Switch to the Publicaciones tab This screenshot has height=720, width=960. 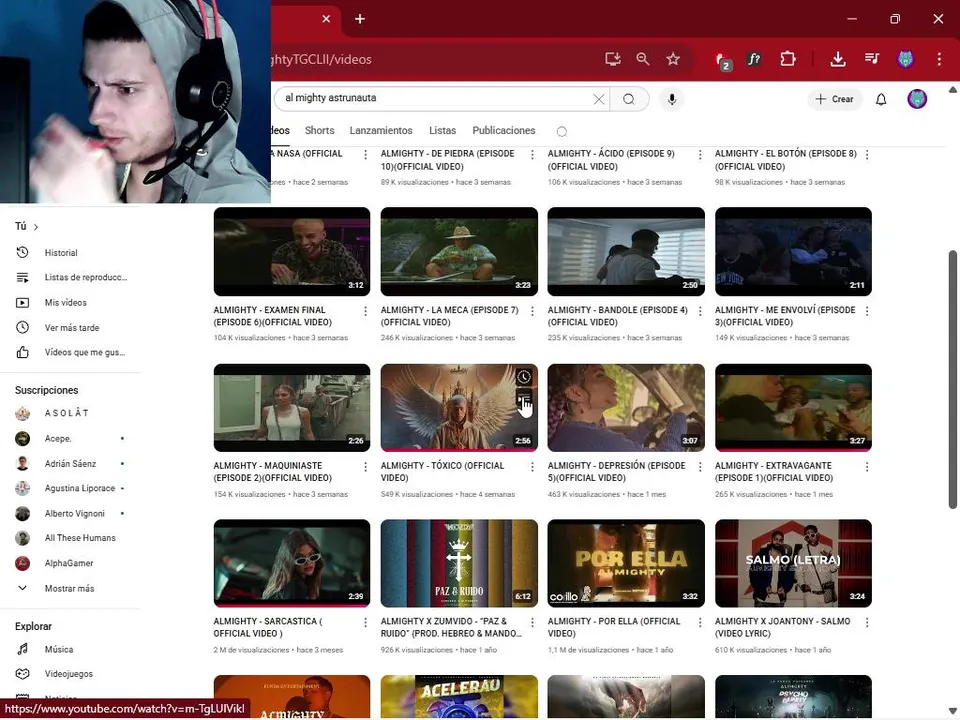coord(504,130)
